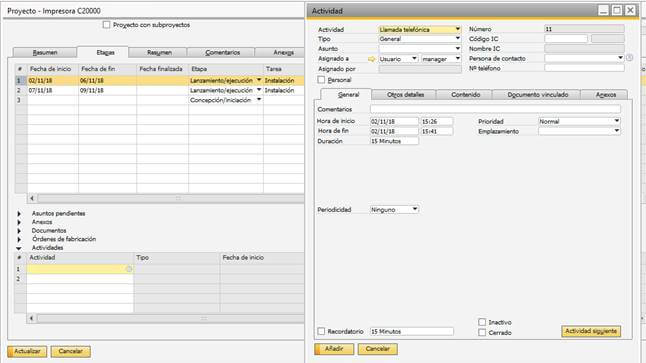Click Cancelar in the Proyecto window
The width and height of the screenshot is (646, 363).
(x=70, y=351)
